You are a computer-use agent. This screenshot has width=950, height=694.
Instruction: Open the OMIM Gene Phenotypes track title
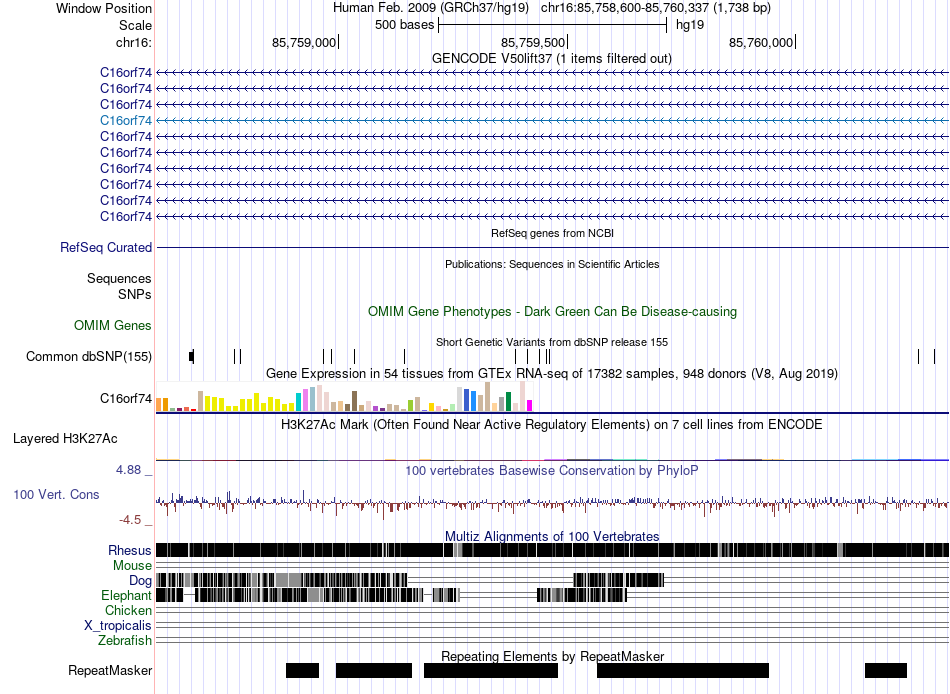click(552, 312)
